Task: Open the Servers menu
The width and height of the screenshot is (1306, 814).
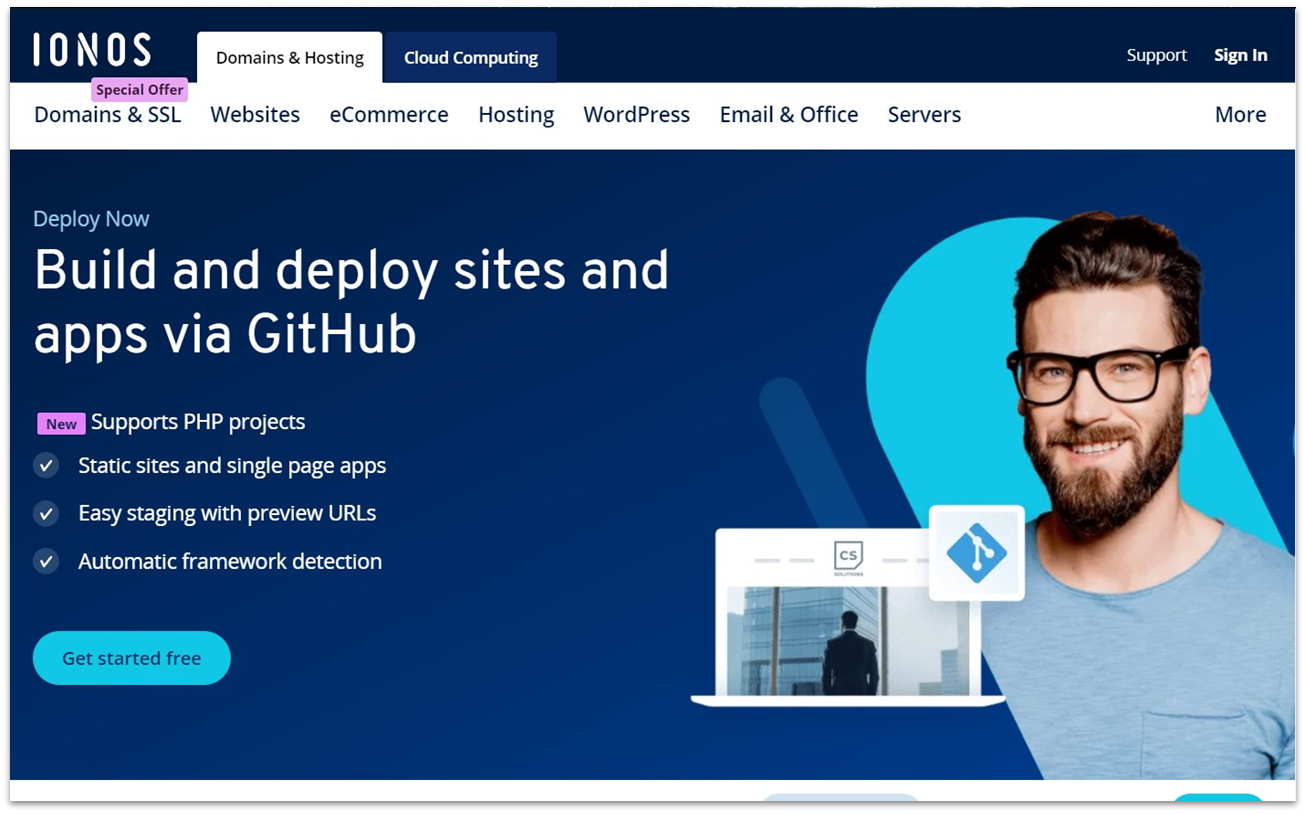Action: coord(924,115)
